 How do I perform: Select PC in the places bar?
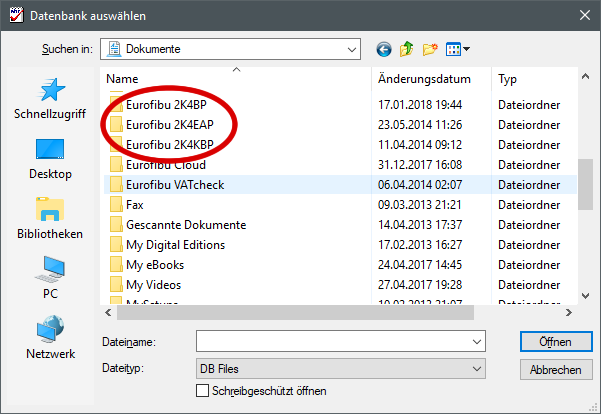tap(50, 278)
